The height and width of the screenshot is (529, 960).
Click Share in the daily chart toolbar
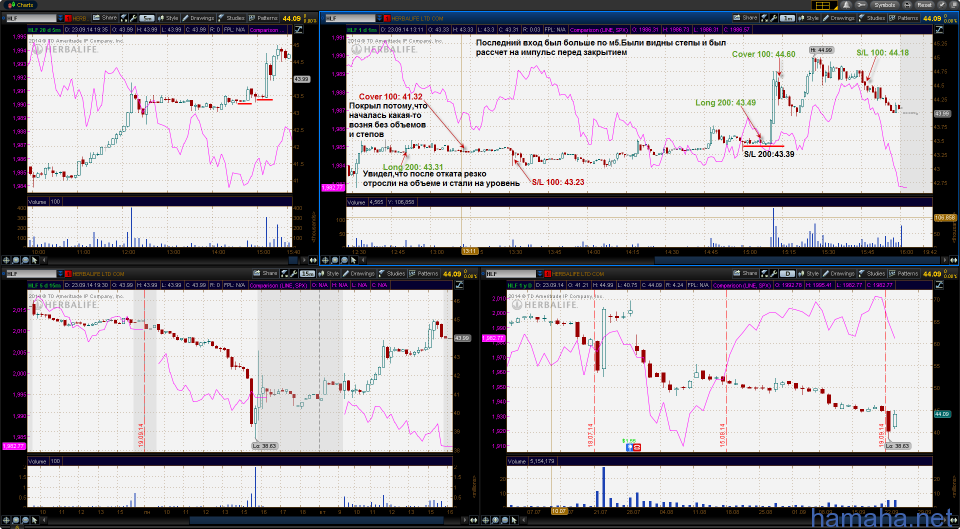745,273
